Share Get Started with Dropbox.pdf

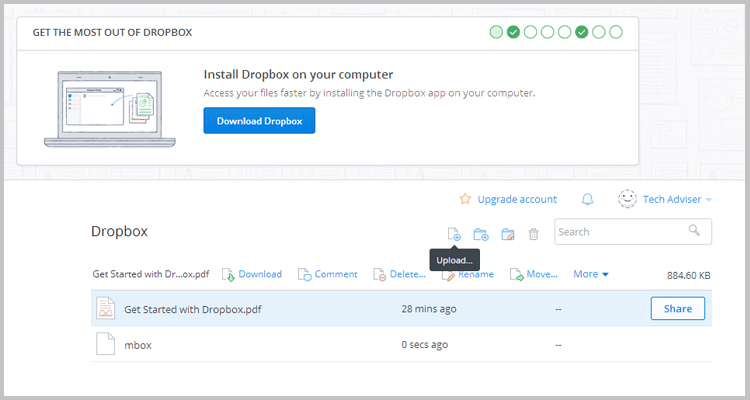[678, 309]
